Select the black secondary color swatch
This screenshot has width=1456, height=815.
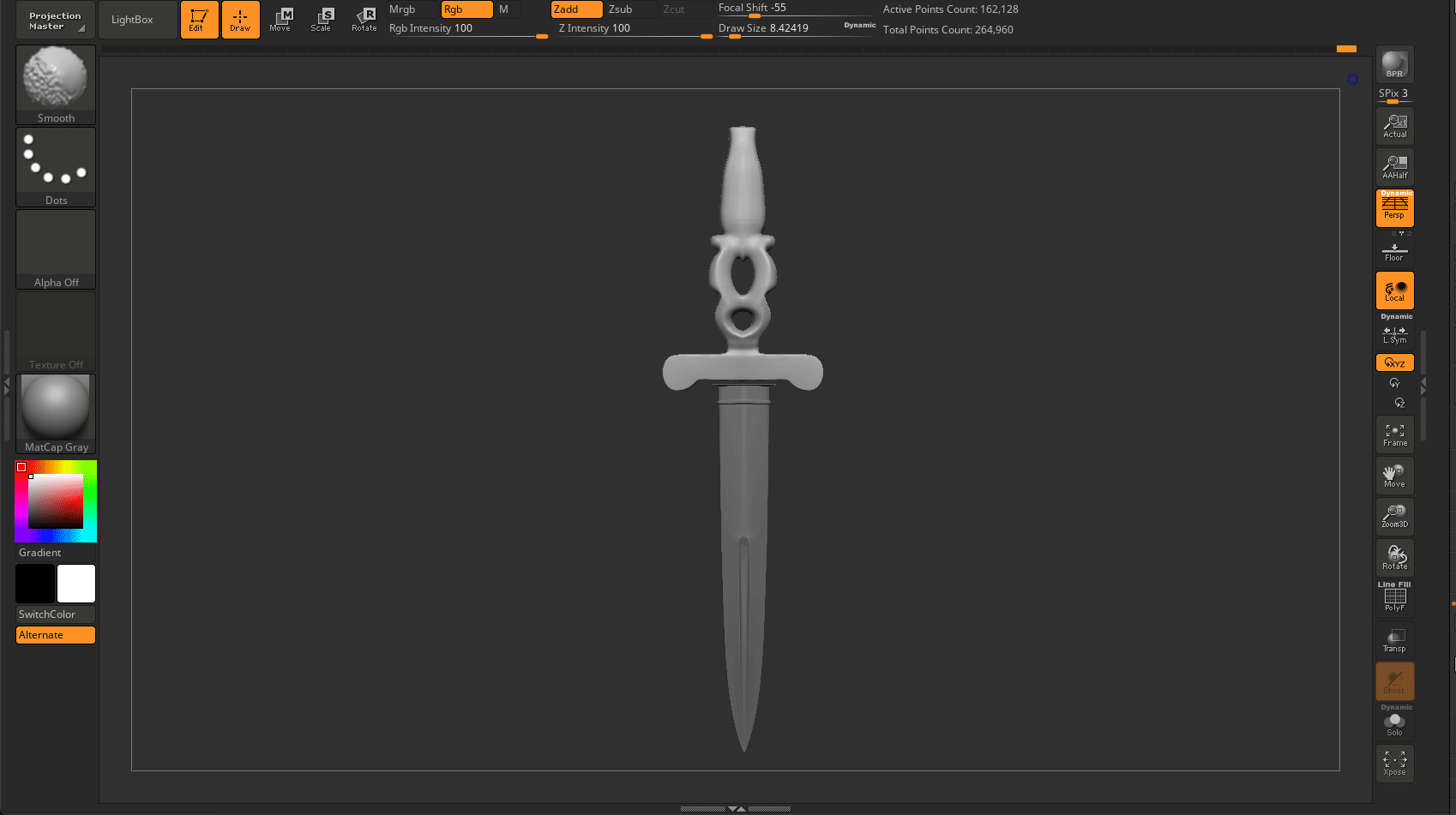tap(35, 584)
